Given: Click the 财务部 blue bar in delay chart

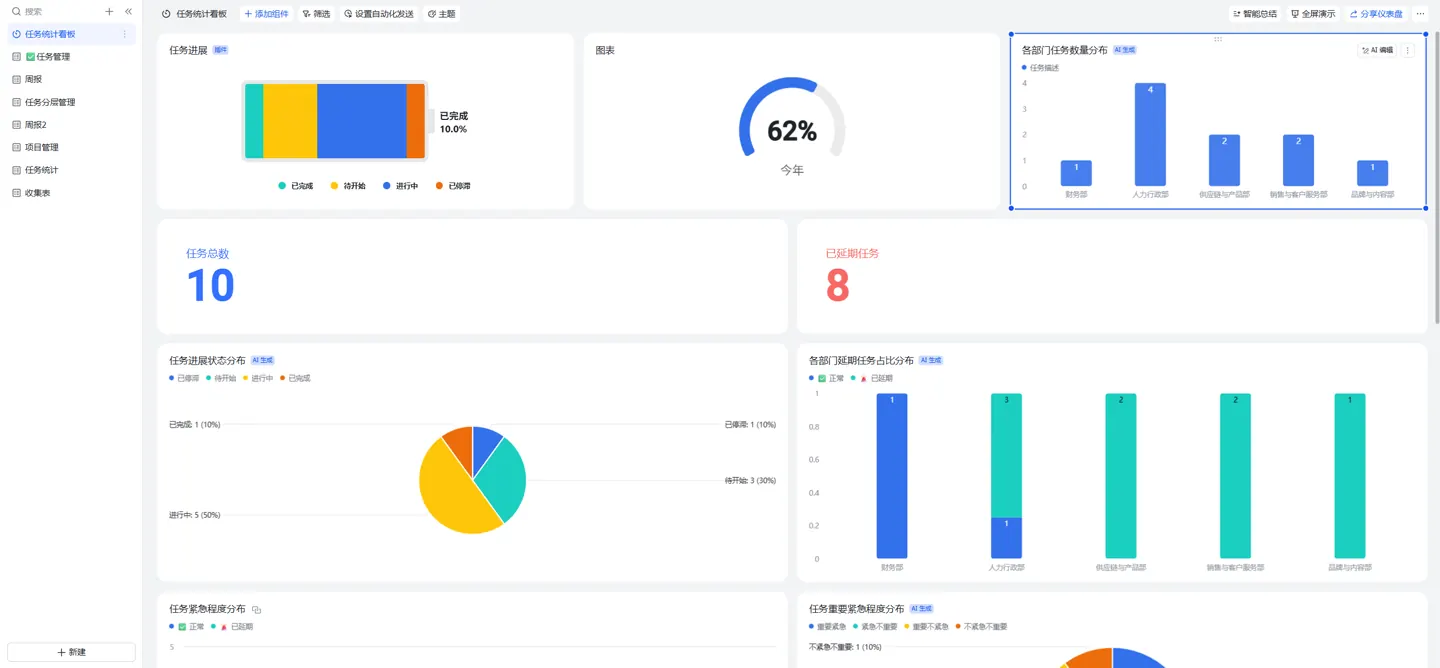Looking at the screenshot, I should pos(892,476).
